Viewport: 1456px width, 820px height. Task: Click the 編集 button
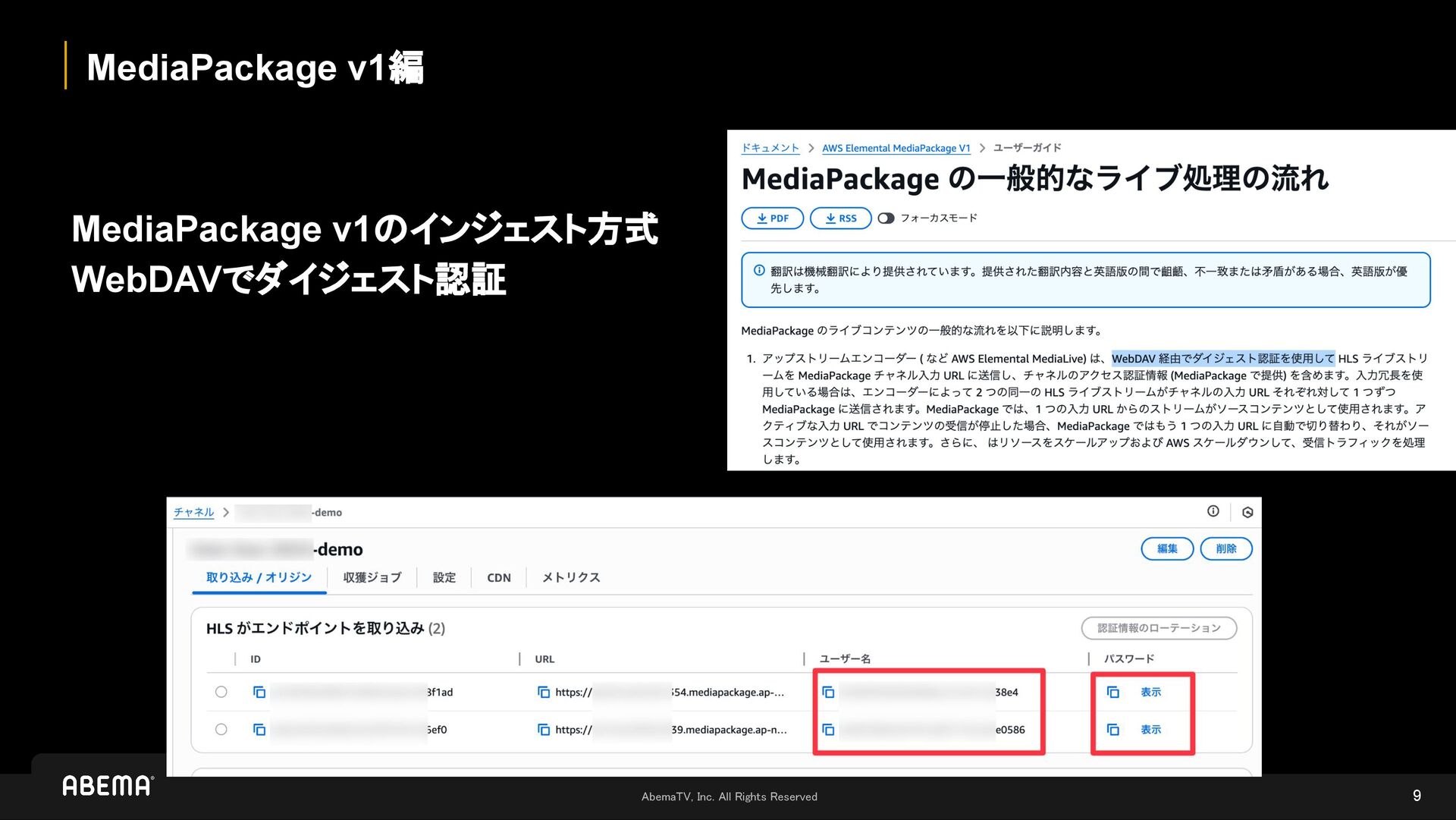(x=1167, y=548)
